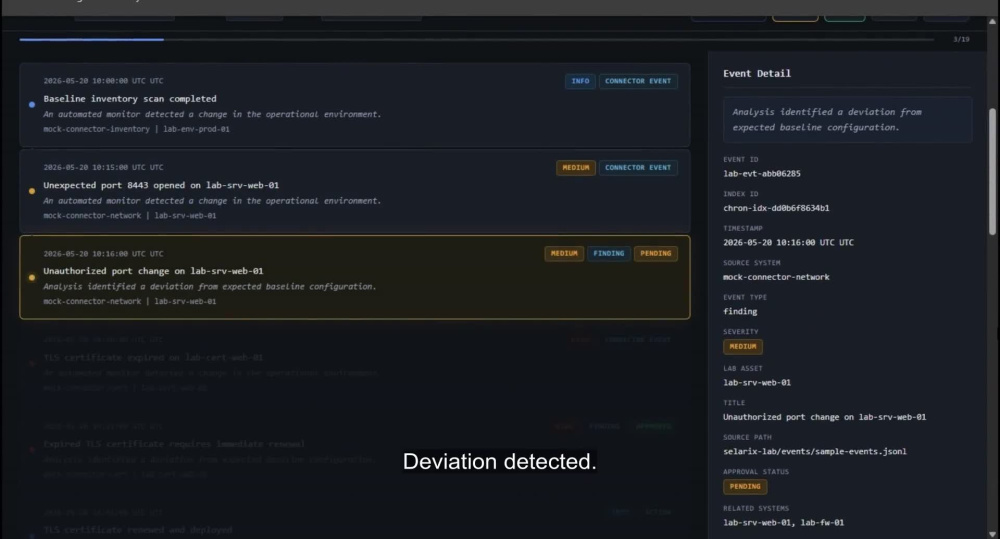Click the RELATED SYSTEMS field label
Viewport: 1000px width, 539px height.
tap(756, 508)
